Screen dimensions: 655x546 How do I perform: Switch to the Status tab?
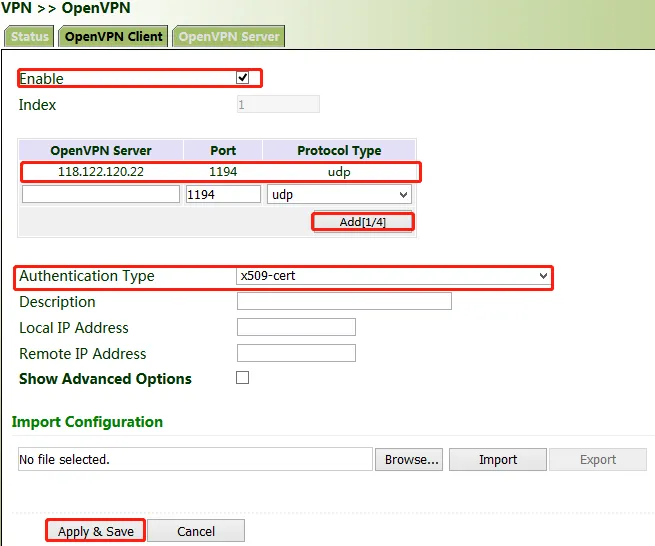pos(29,36)
